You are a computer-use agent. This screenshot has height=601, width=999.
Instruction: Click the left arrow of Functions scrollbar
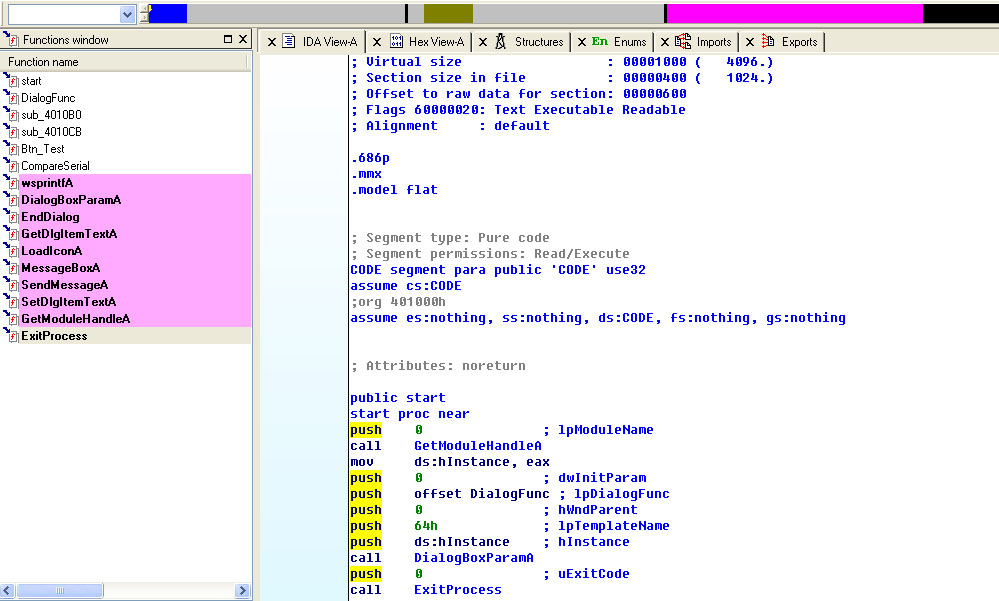coord(8,590)
